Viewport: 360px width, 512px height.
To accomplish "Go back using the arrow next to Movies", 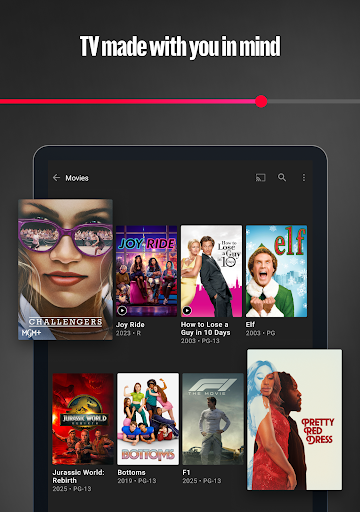I will point(56,178).
